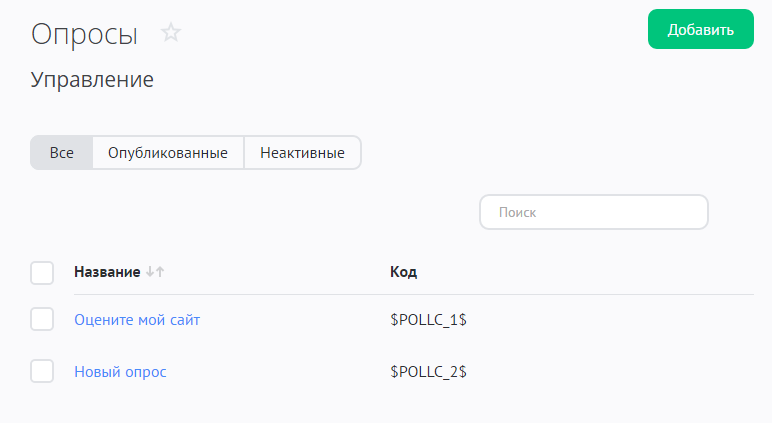Click the Код column header
This screenshot has height=423, width=772.
click(x=403, y=272)
